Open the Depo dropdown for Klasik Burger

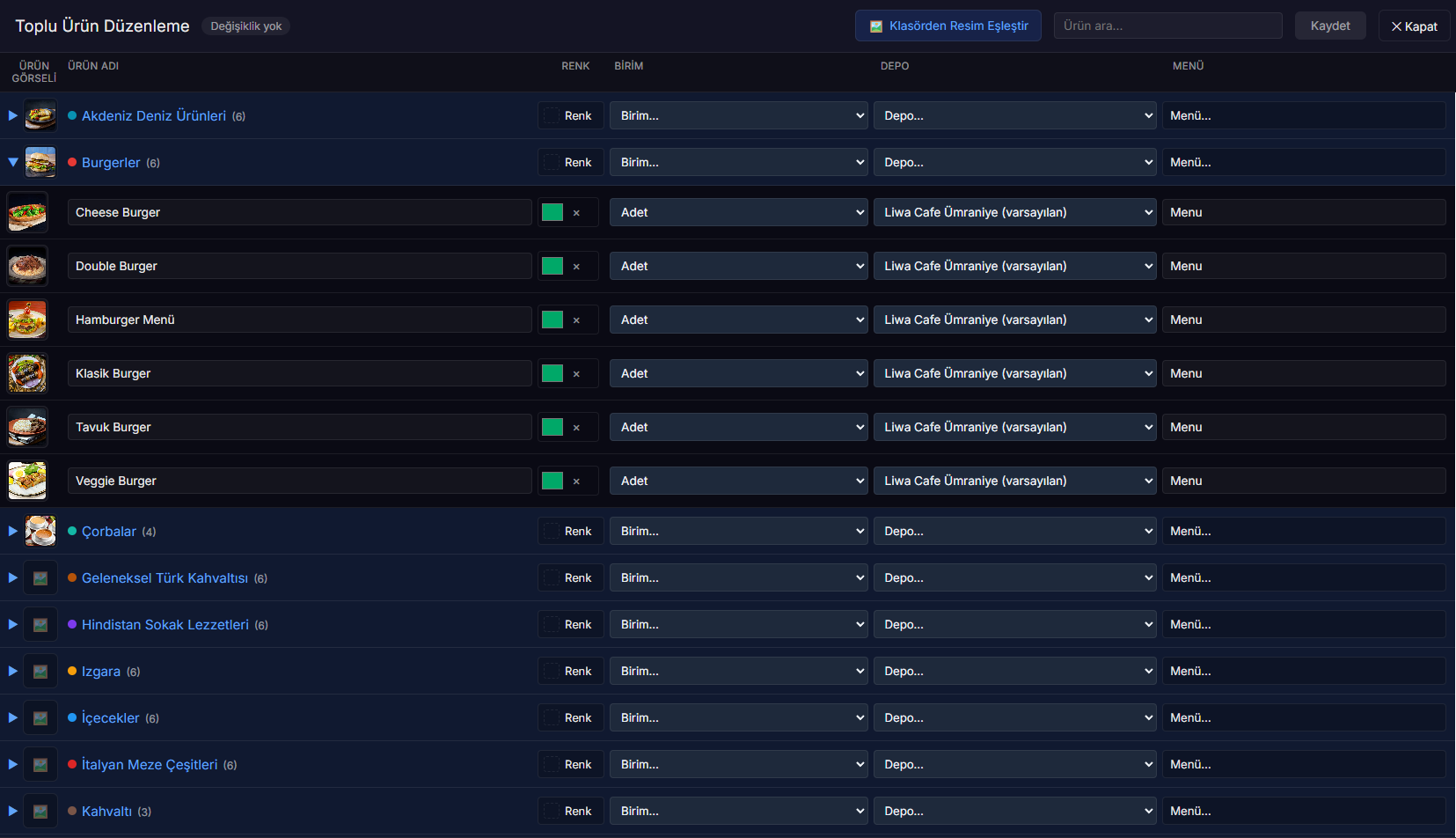tap(1013, 374)
